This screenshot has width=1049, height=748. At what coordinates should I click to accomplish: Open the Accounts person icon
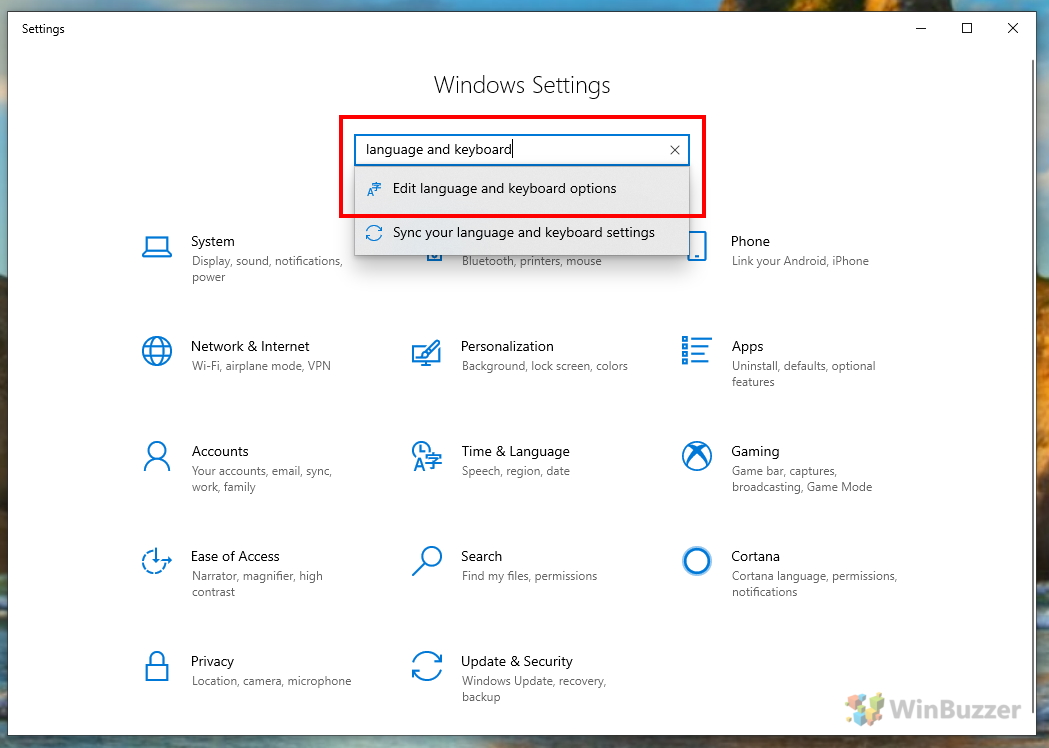(x=157, y=456)
